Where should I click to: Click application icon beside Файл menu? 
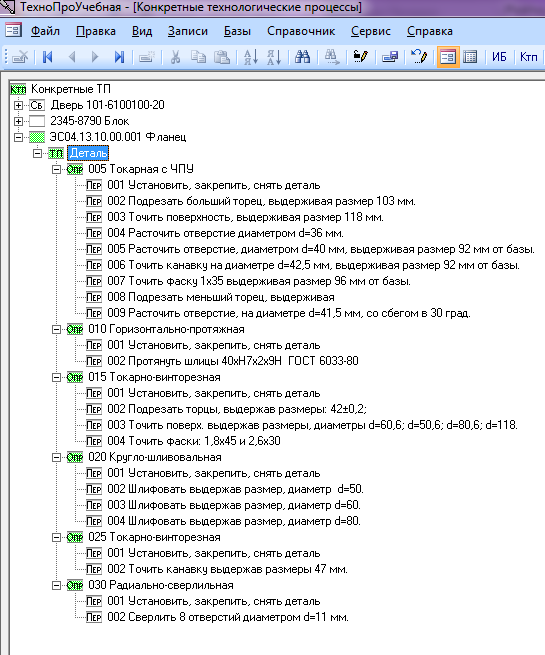[13, 30]
